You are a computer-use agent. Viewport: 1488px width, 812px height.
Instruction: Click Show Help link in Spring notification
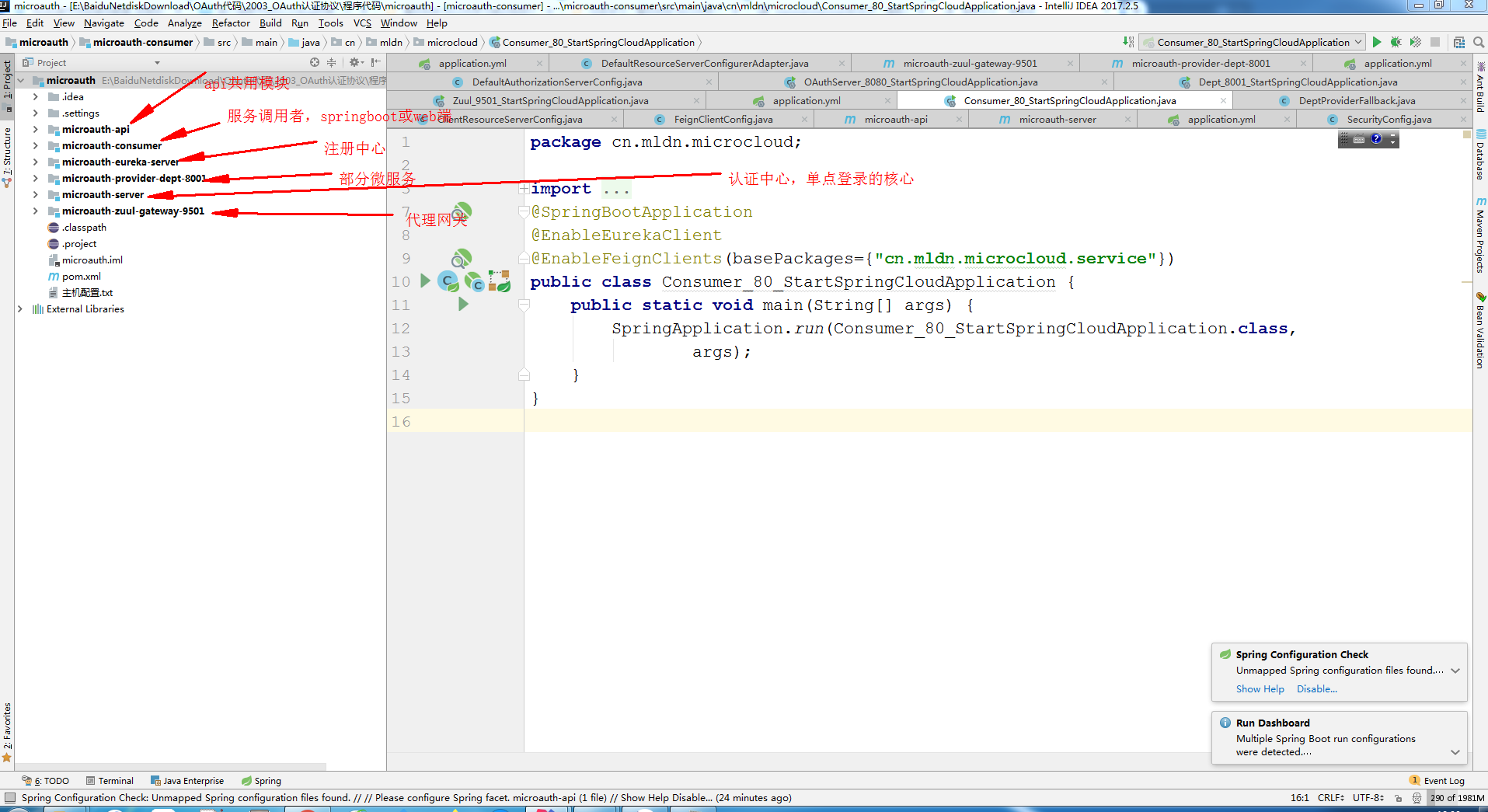click(x=1260, y=689)
